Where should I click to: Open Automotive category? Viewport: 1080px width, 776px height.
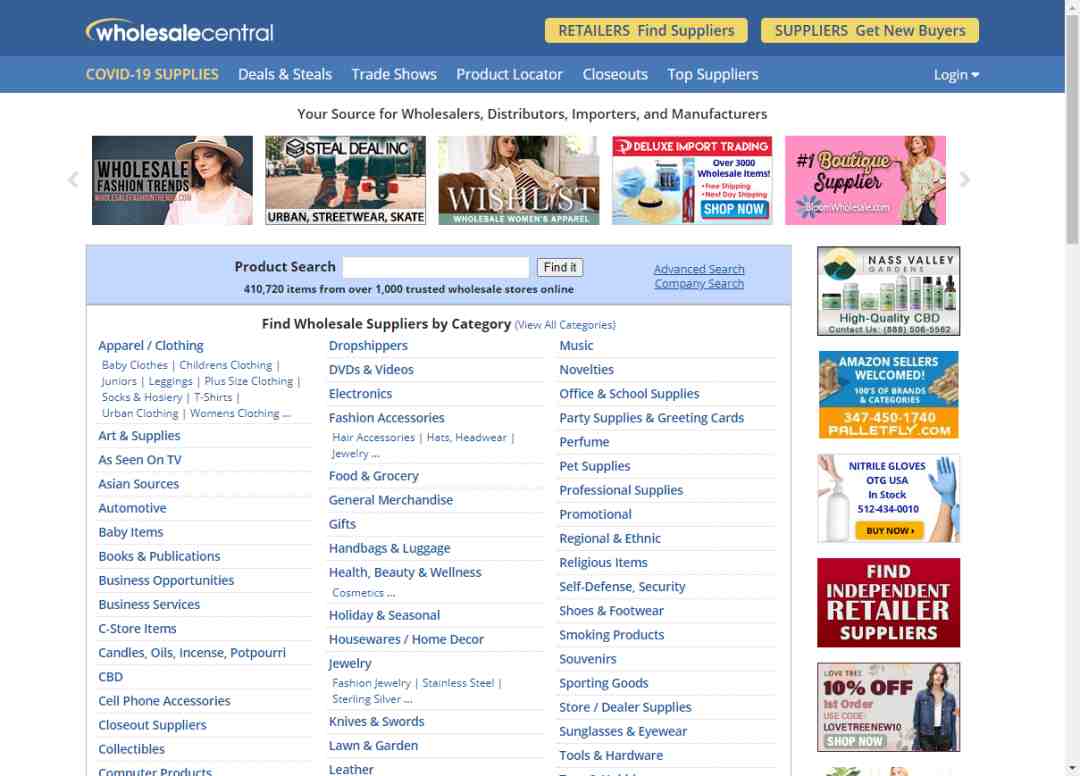pos(132,508)
